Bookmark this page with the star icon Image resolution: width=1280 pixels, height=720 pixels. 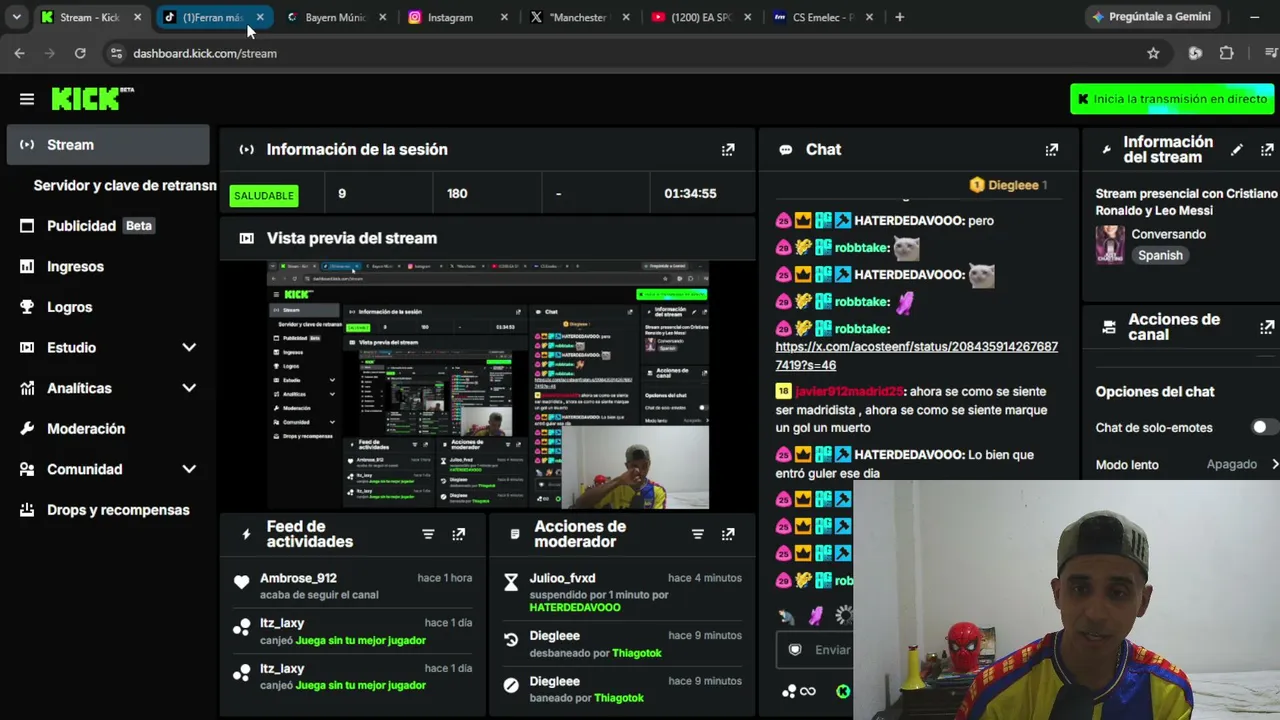pos(1153,53)
